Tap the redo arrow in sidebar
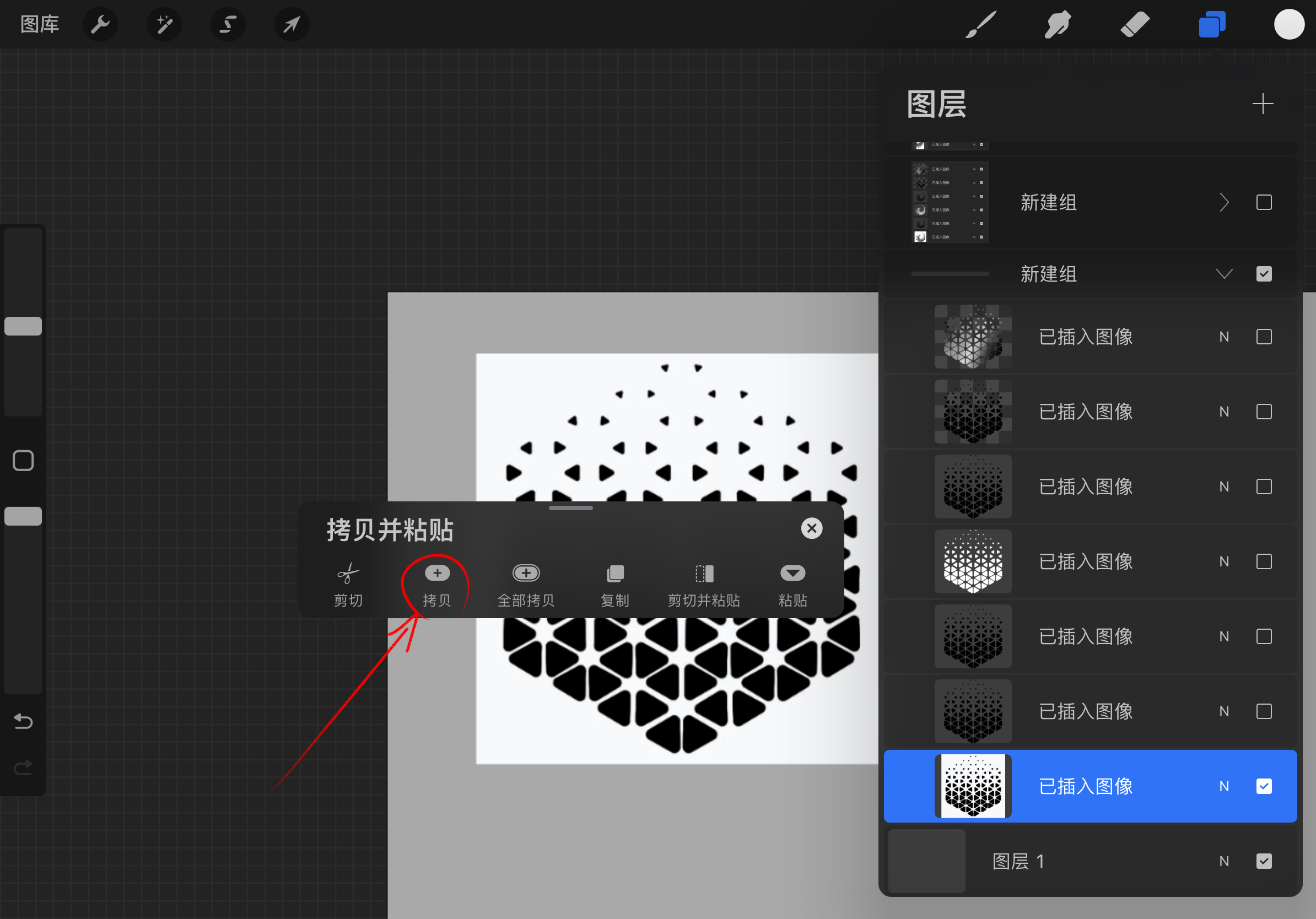 [23, 767]
